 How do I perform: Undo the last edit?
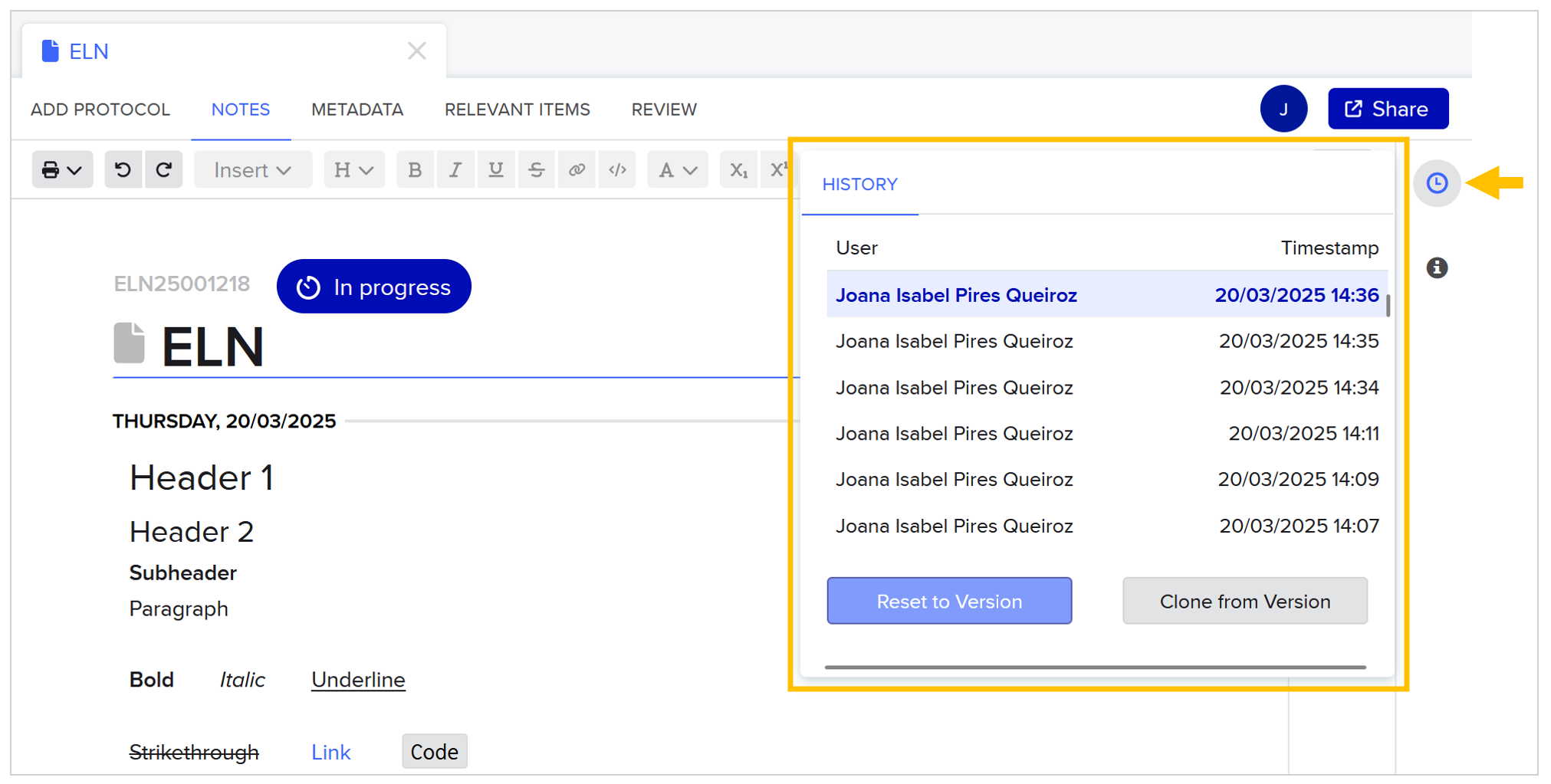(x=123, y=169)
